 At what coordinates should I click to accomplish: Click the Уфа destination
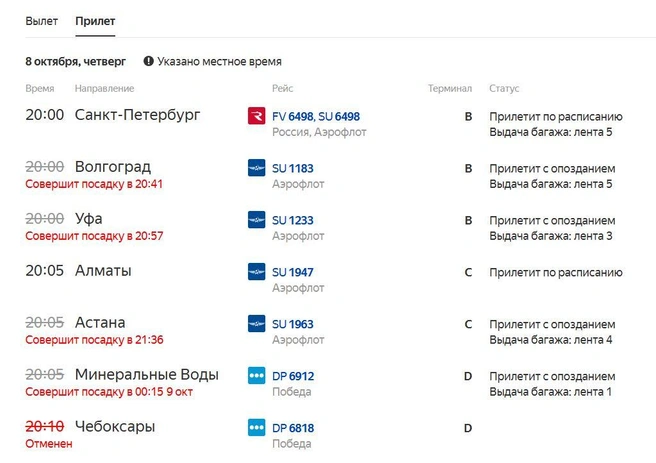pos(88,218)
